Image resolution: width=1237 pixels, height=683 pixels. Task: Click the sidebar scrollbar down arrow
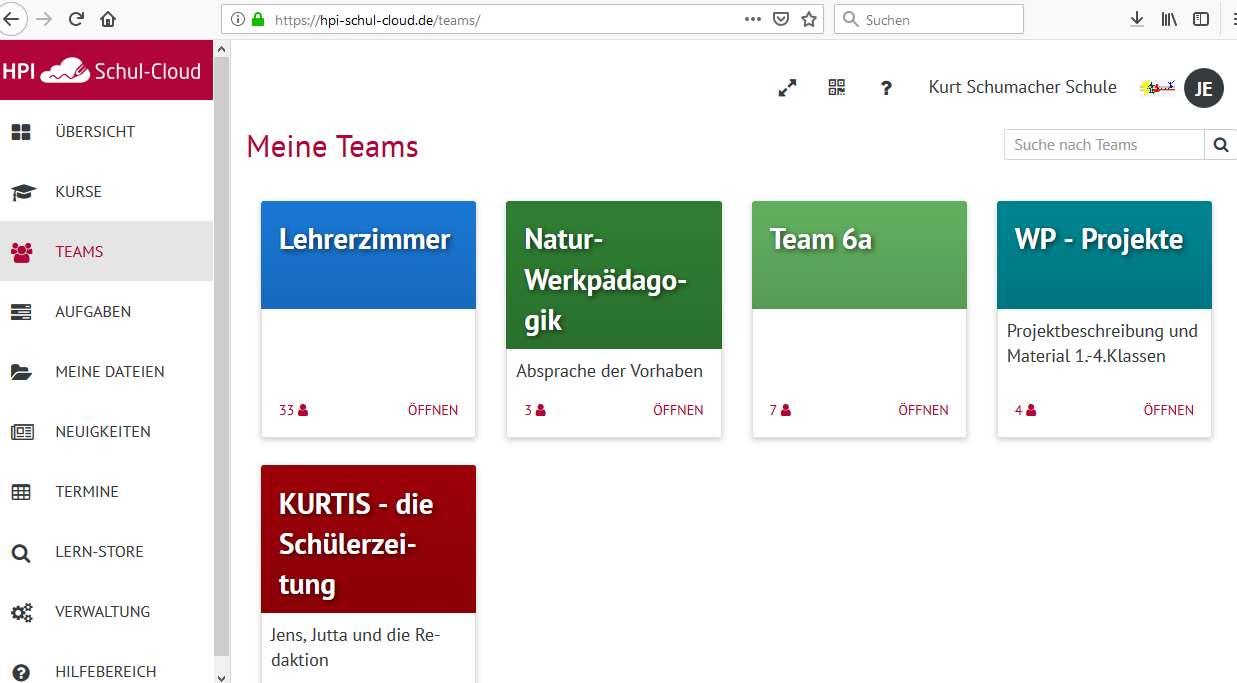coord(221,676)
